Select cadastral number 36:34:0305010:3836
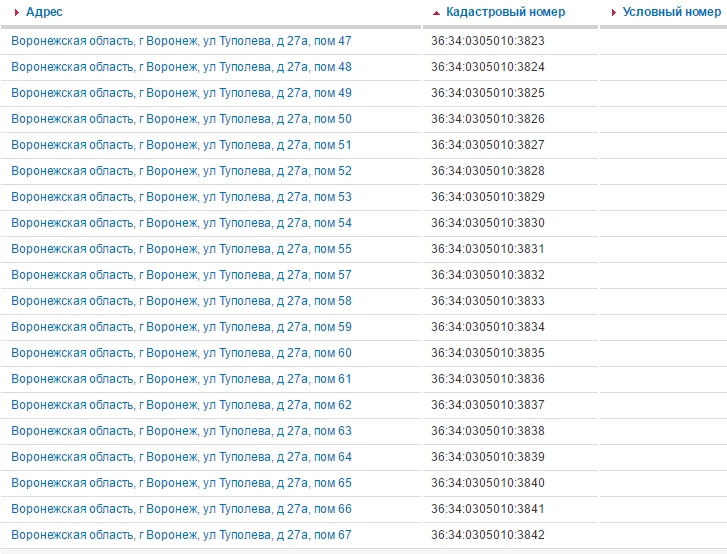 click(488, 378)
